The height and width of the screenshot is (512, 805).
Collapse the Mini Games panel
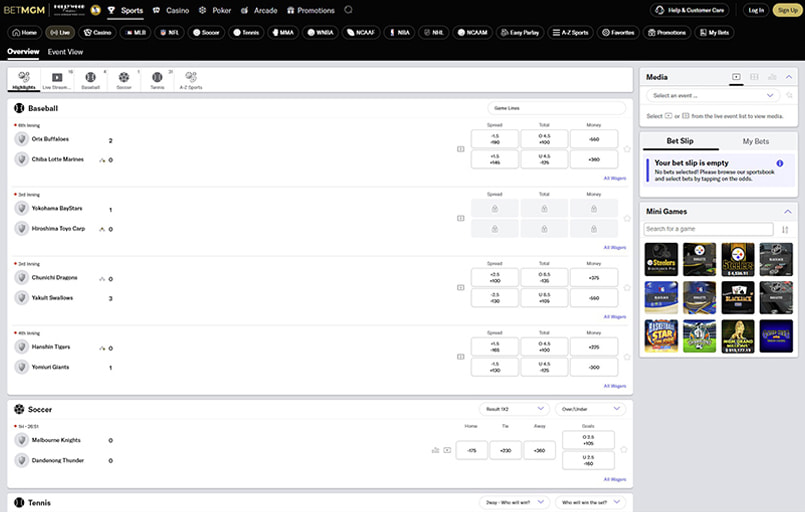pyautogui.click(x=788, y=212)
